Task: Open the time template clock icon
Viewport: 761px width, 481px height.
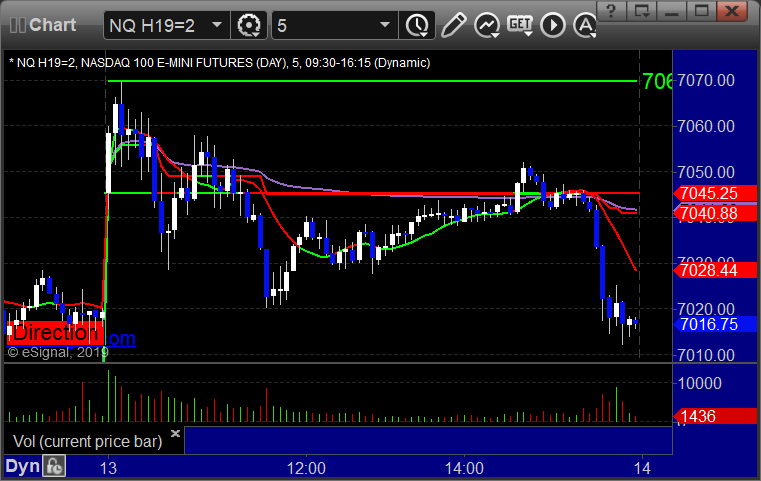Action: pyautogui.click(x=417, y=25)
